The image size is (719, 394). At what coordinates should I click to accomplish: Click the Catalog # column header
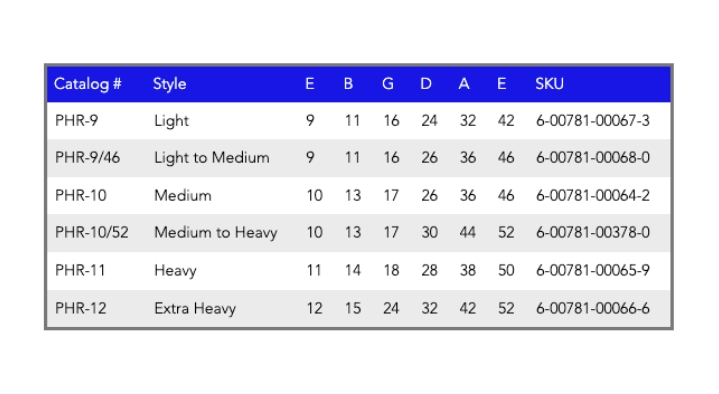[88, 84]
